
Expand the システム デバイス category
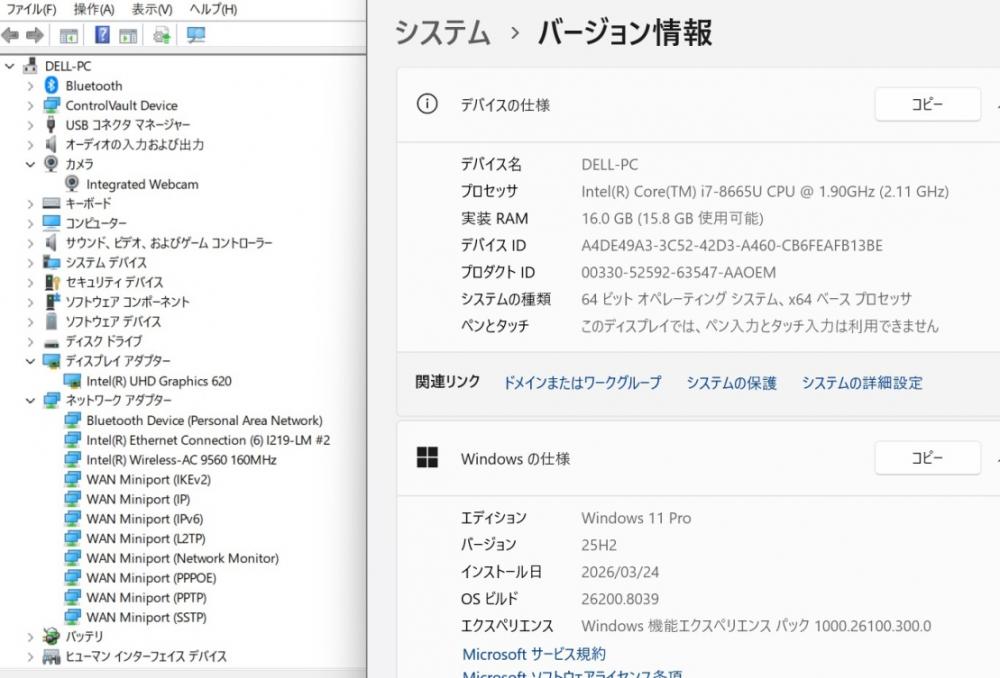[30, 262]
